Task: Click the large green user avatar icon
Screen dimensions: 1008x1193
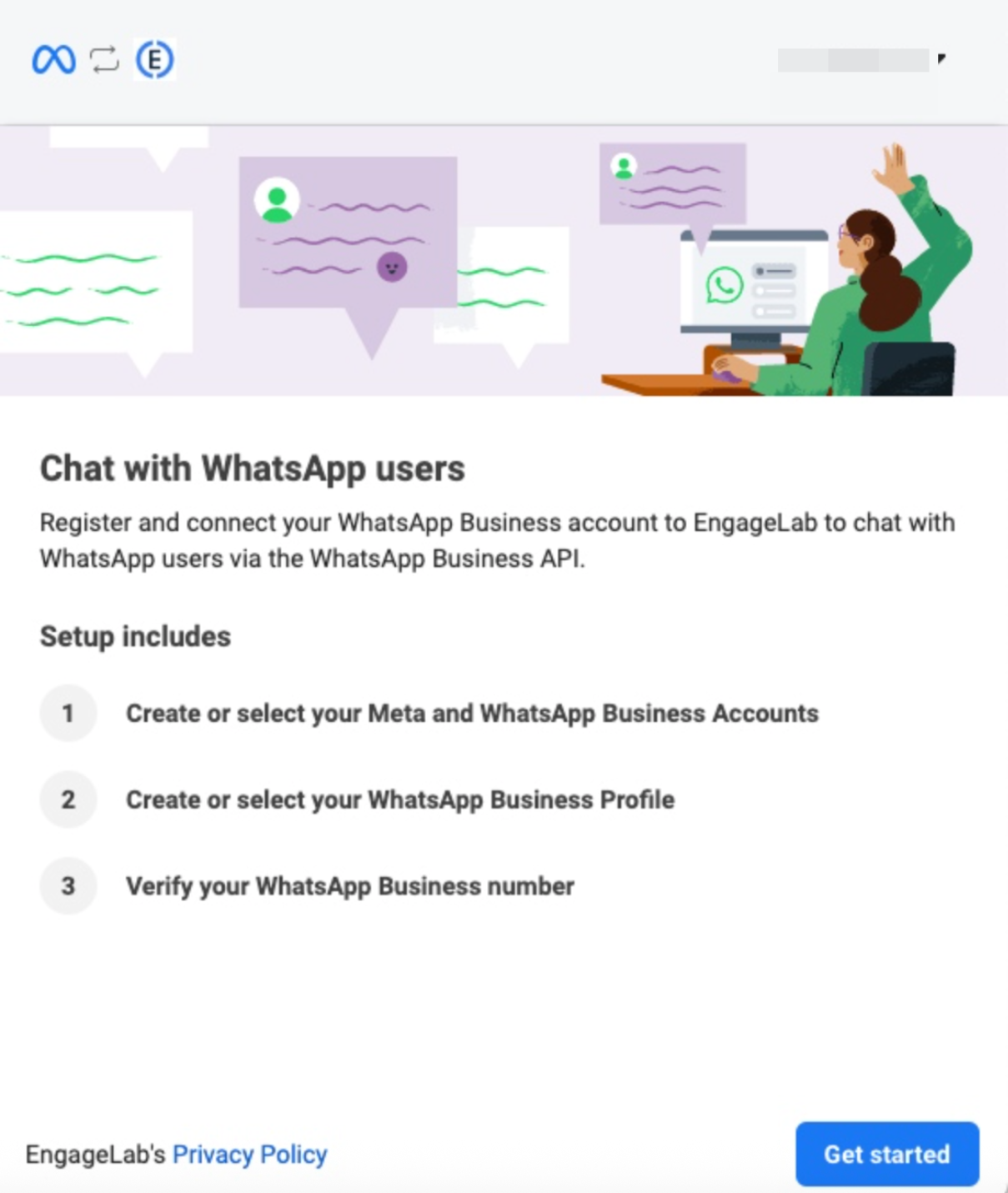Action: [x=277, y=201]
